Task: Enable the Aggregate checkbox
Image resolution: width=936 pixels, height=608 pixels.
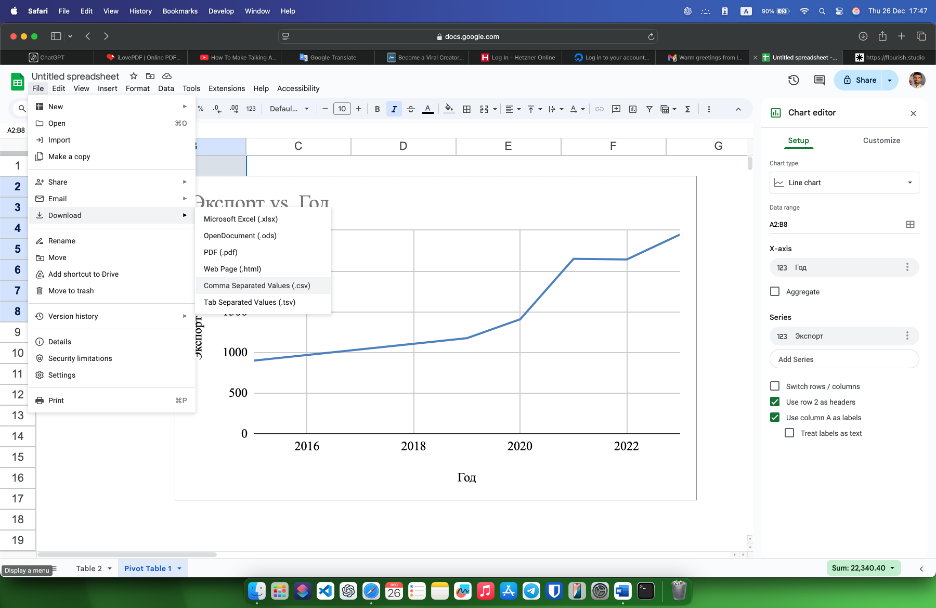Action: tap(775, 292)
